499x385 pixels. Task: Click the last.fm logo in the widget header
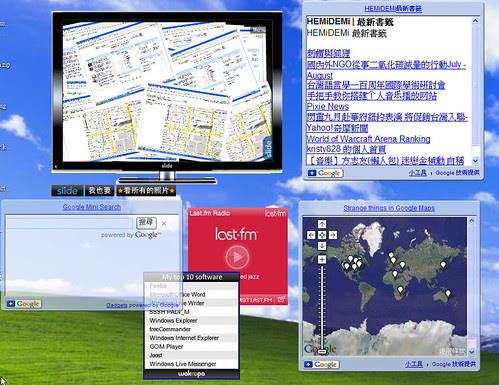click(x=275, y=213)
